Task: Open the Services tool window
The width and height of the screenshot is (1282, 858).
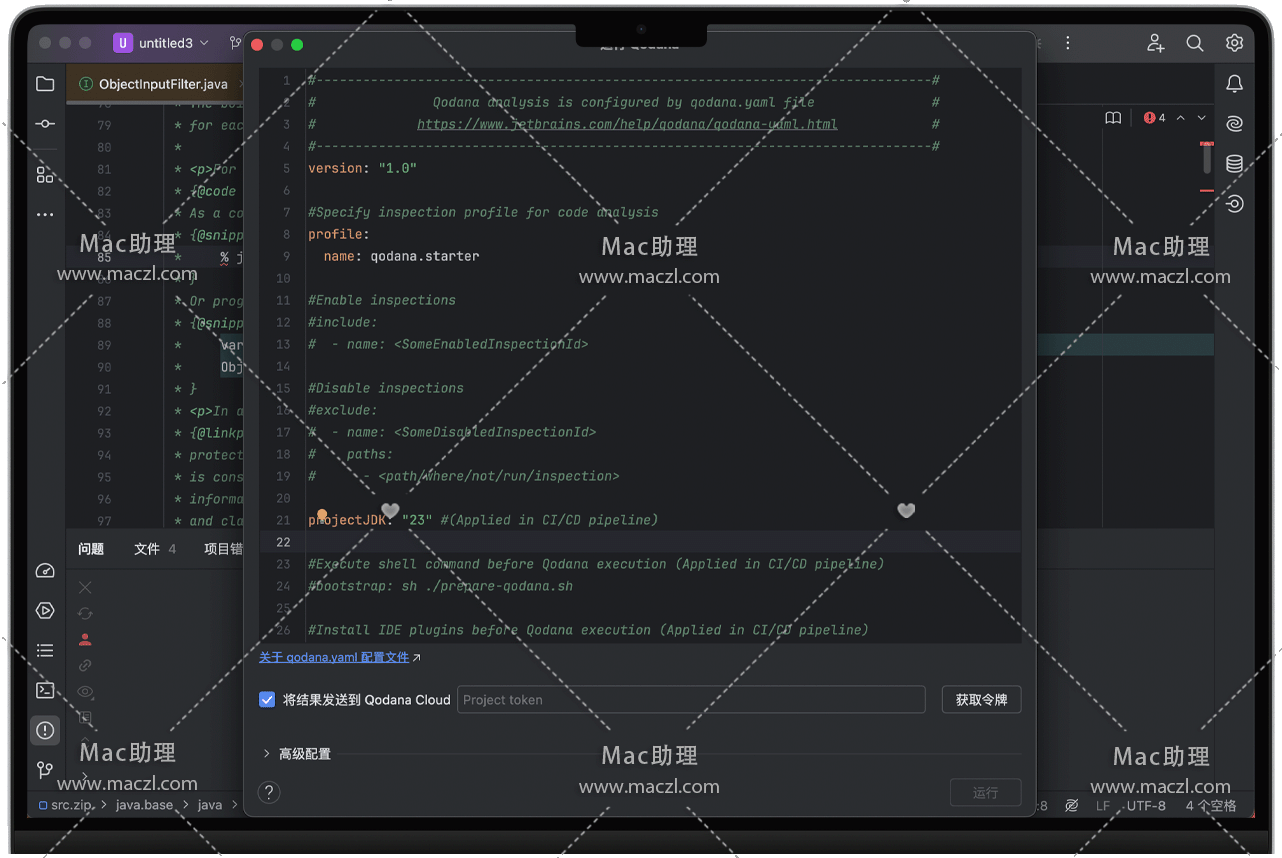Action: (x=45, y=610)
